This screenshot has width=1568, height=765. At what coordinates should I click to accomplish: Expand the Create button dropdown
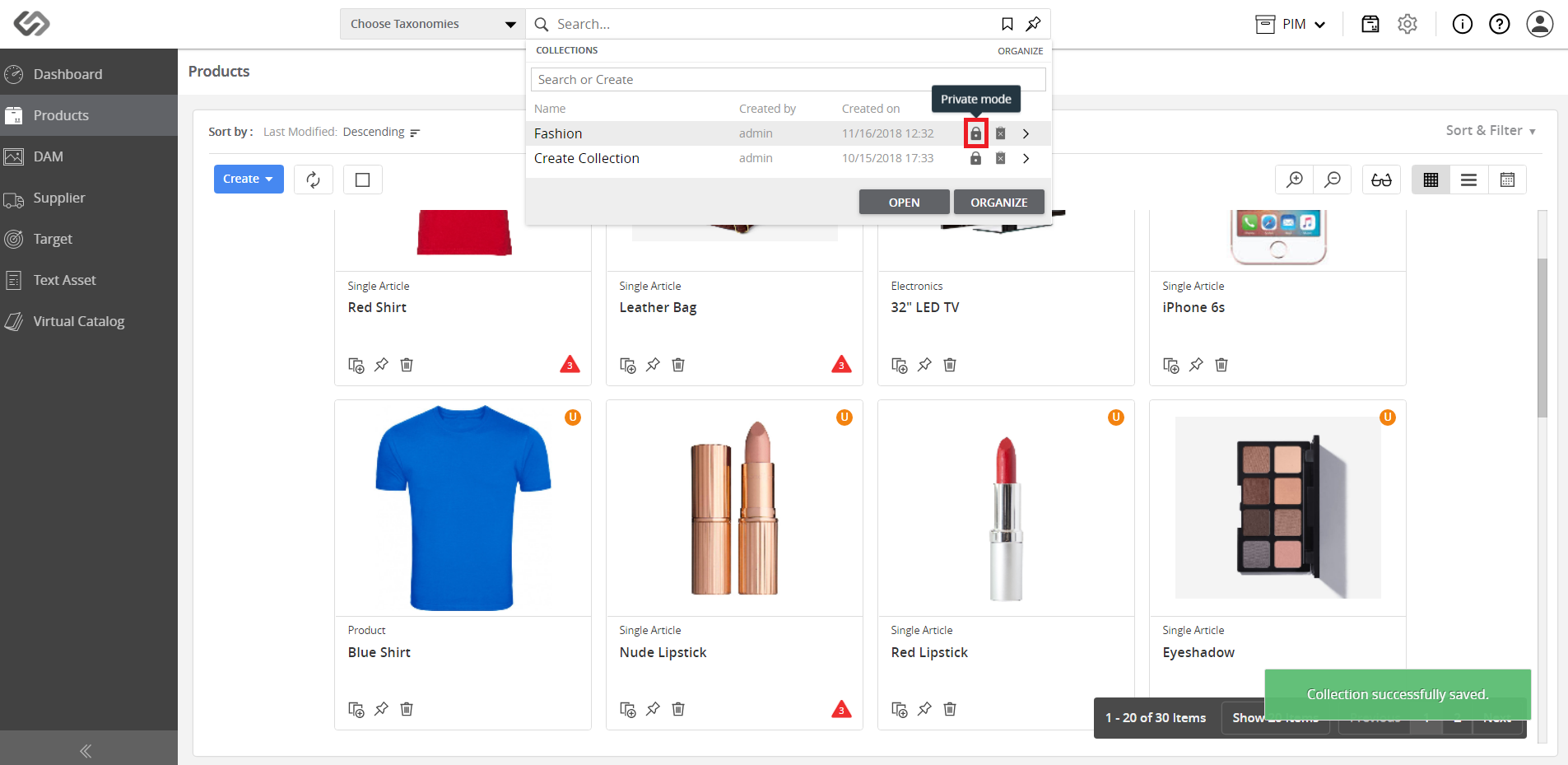tap(249, 179)
